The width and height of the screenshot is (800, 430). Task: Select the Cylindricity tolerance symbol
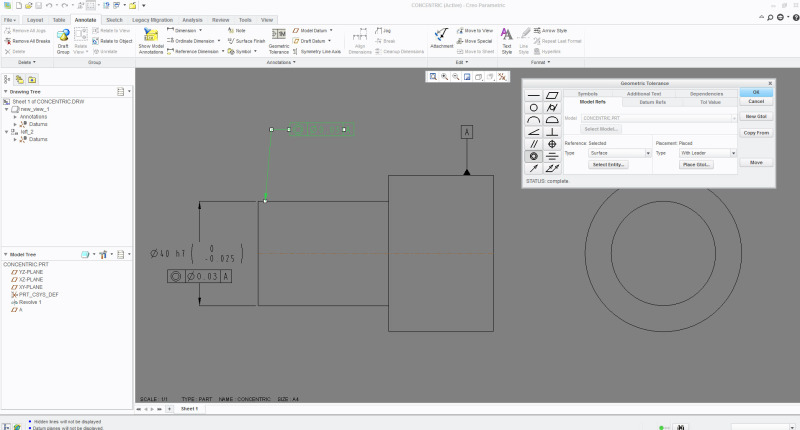point(552,108)
